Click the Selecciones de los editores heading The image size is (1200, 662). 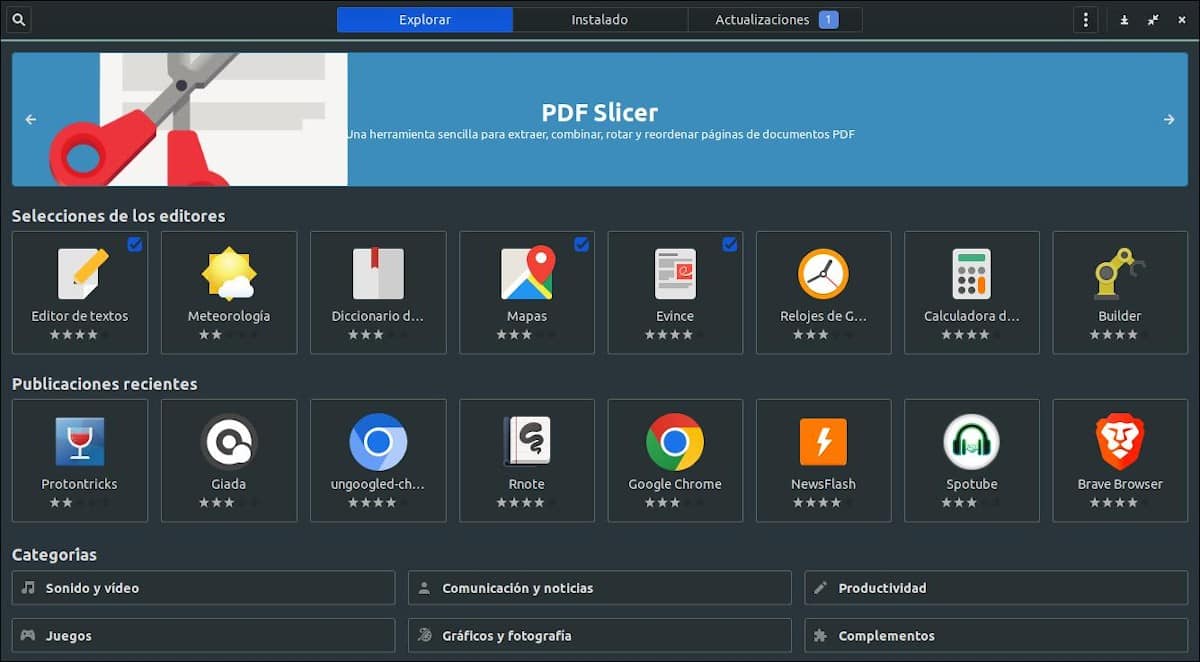118,216
